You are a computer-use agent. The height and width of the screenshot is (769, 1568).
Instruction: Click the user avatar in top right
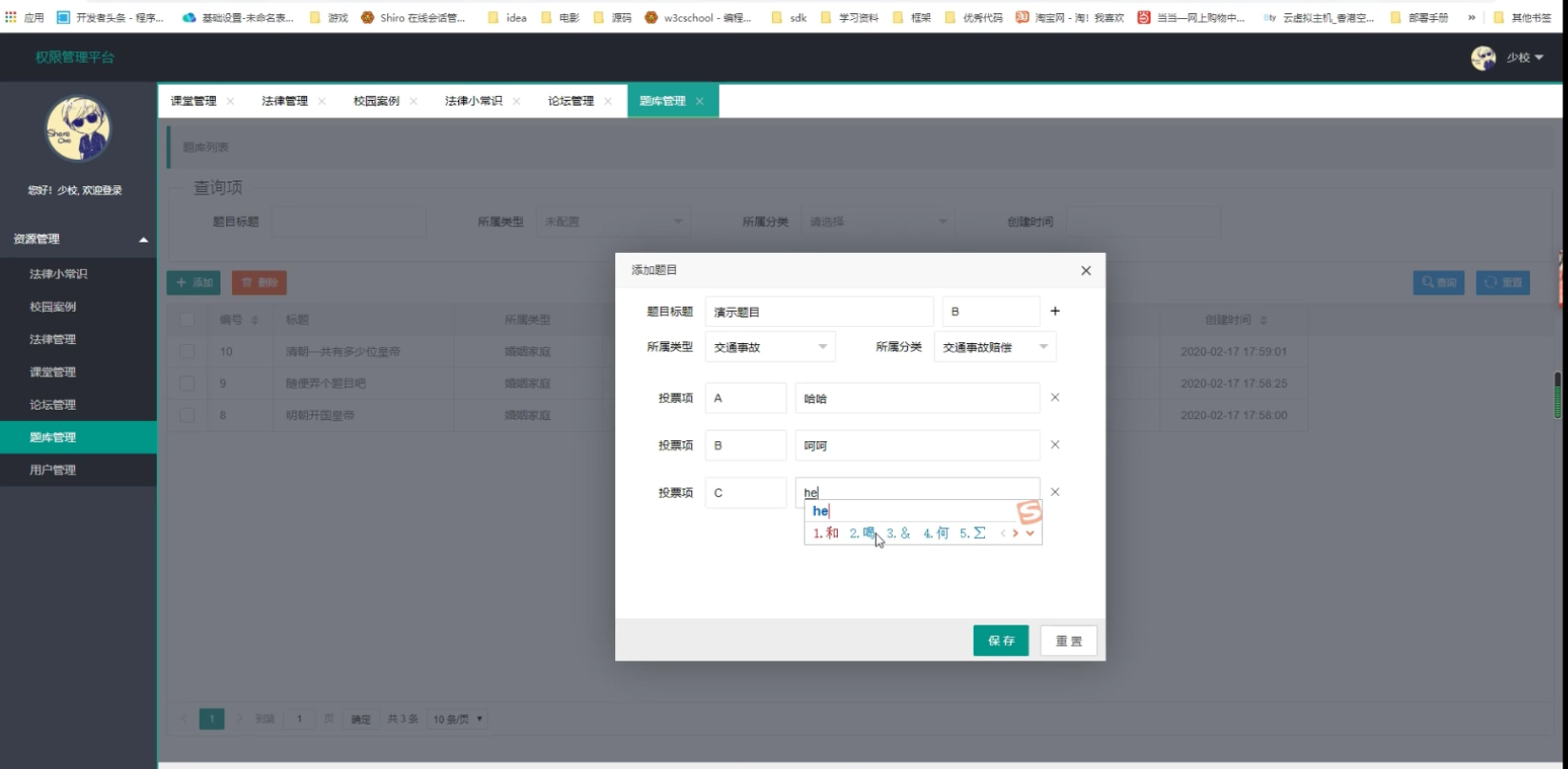[1483, 58]
